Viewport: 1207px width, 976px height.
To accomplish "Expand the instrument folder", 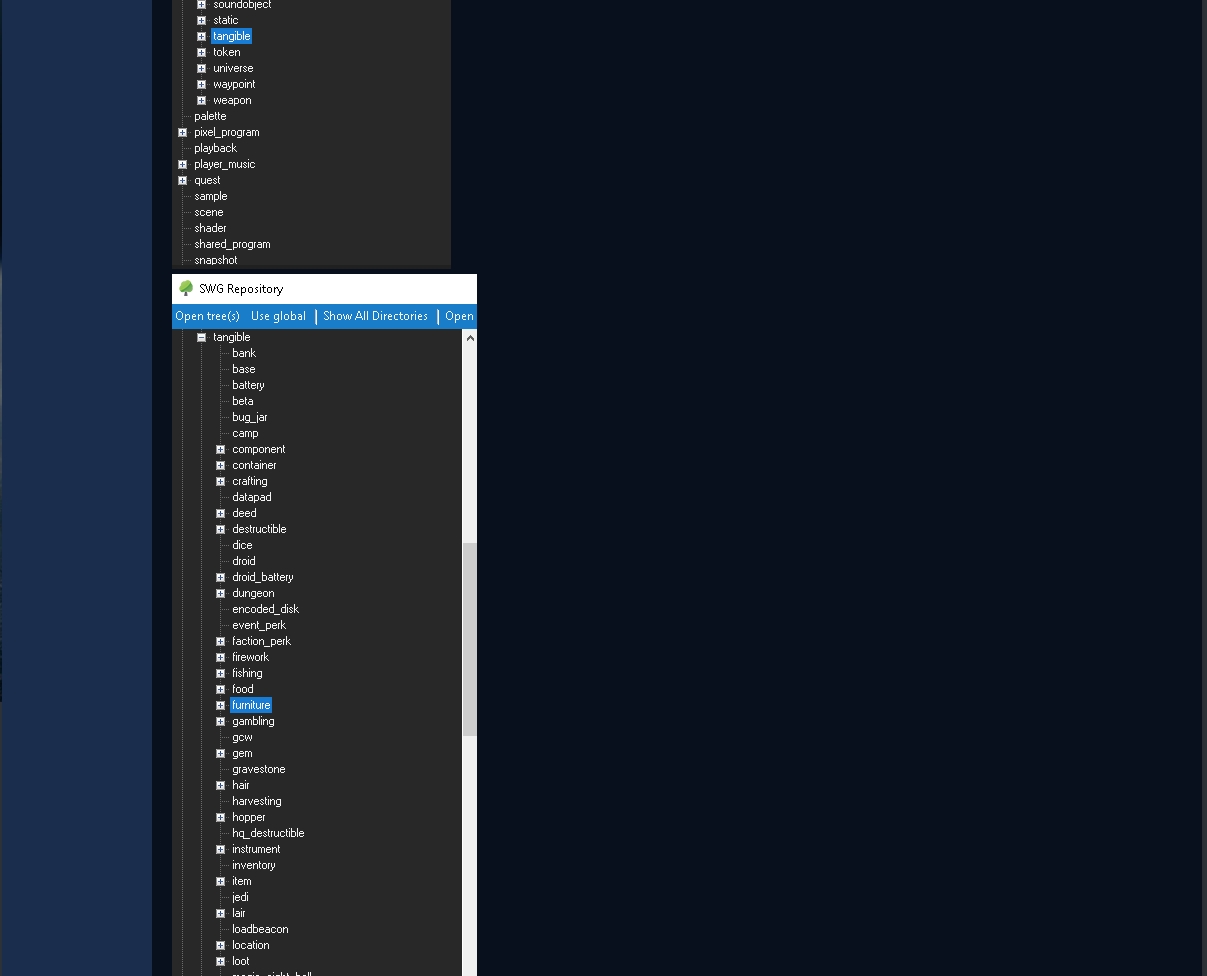I will pos(220,849).
